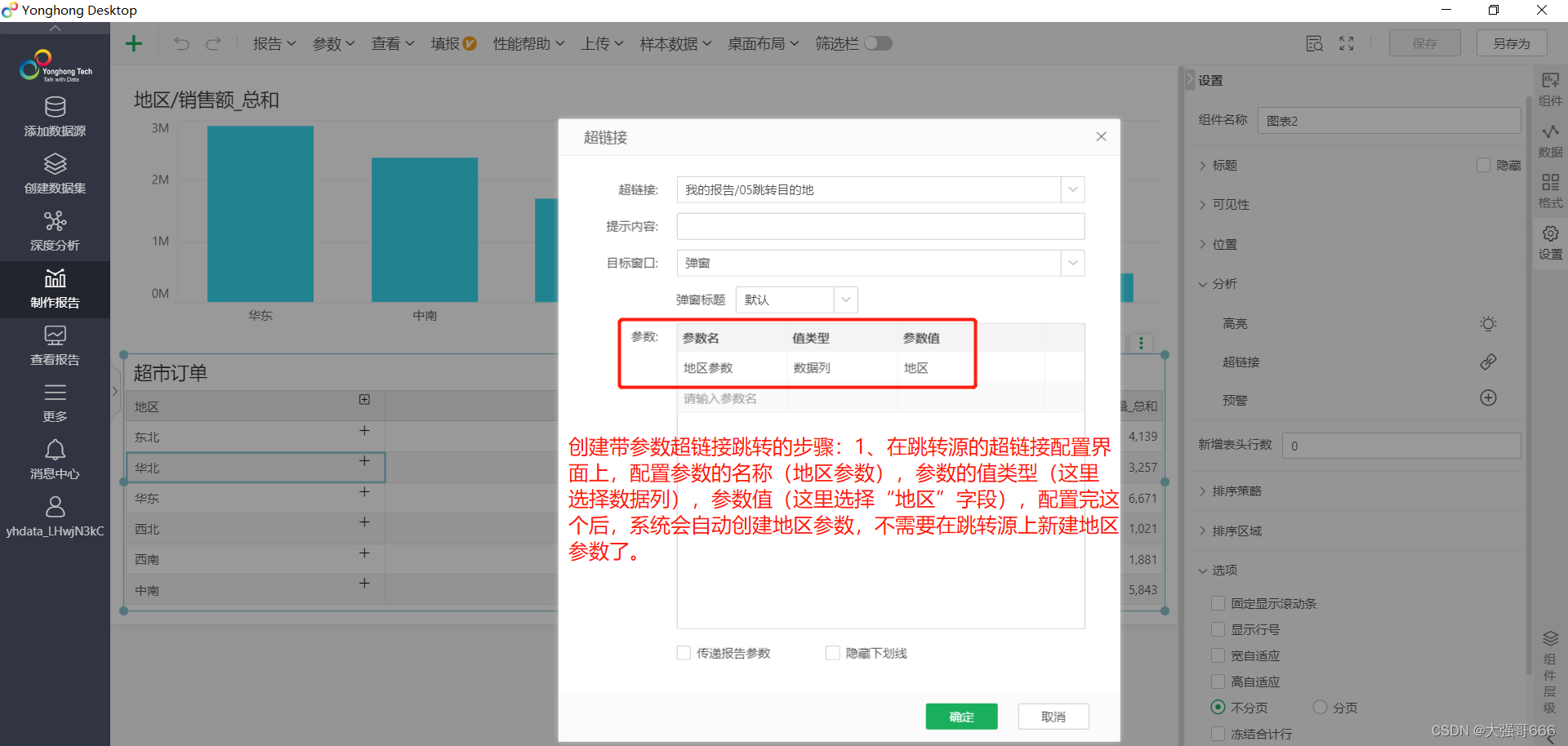
Task: Click the green plus add button
Action: [133, 43]
